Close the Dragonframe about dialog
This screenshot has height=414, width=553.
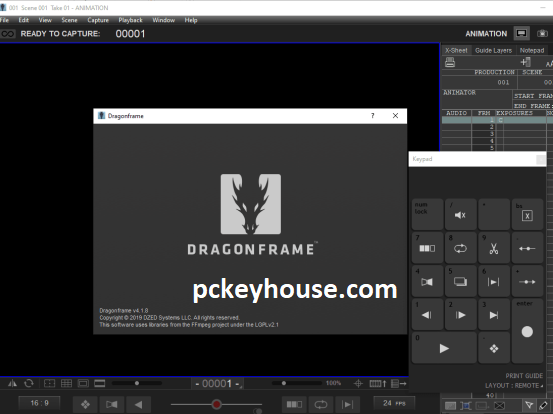[395, 116]
